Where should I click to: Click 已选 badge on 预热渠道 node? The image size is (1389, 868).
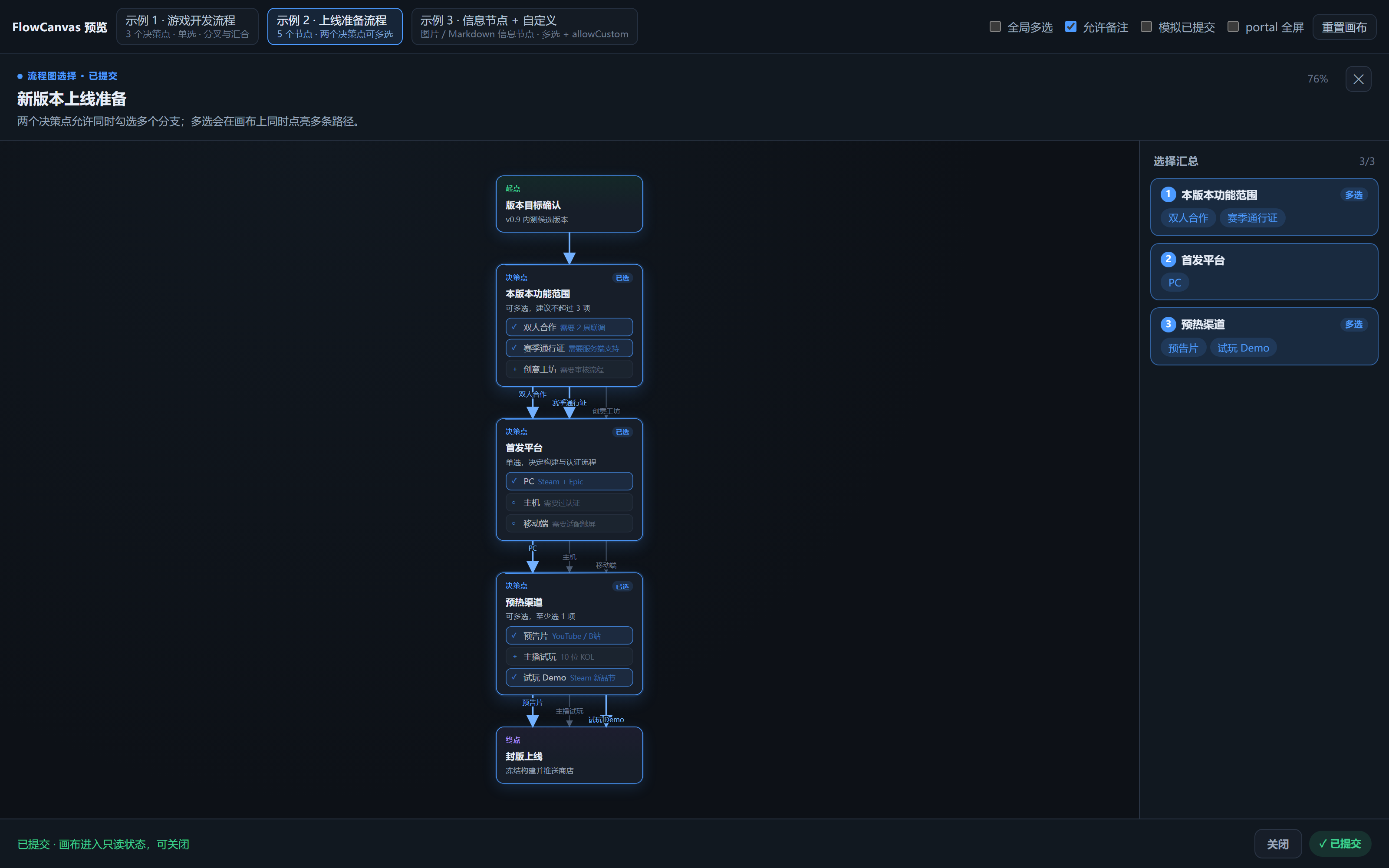[622, 586]
